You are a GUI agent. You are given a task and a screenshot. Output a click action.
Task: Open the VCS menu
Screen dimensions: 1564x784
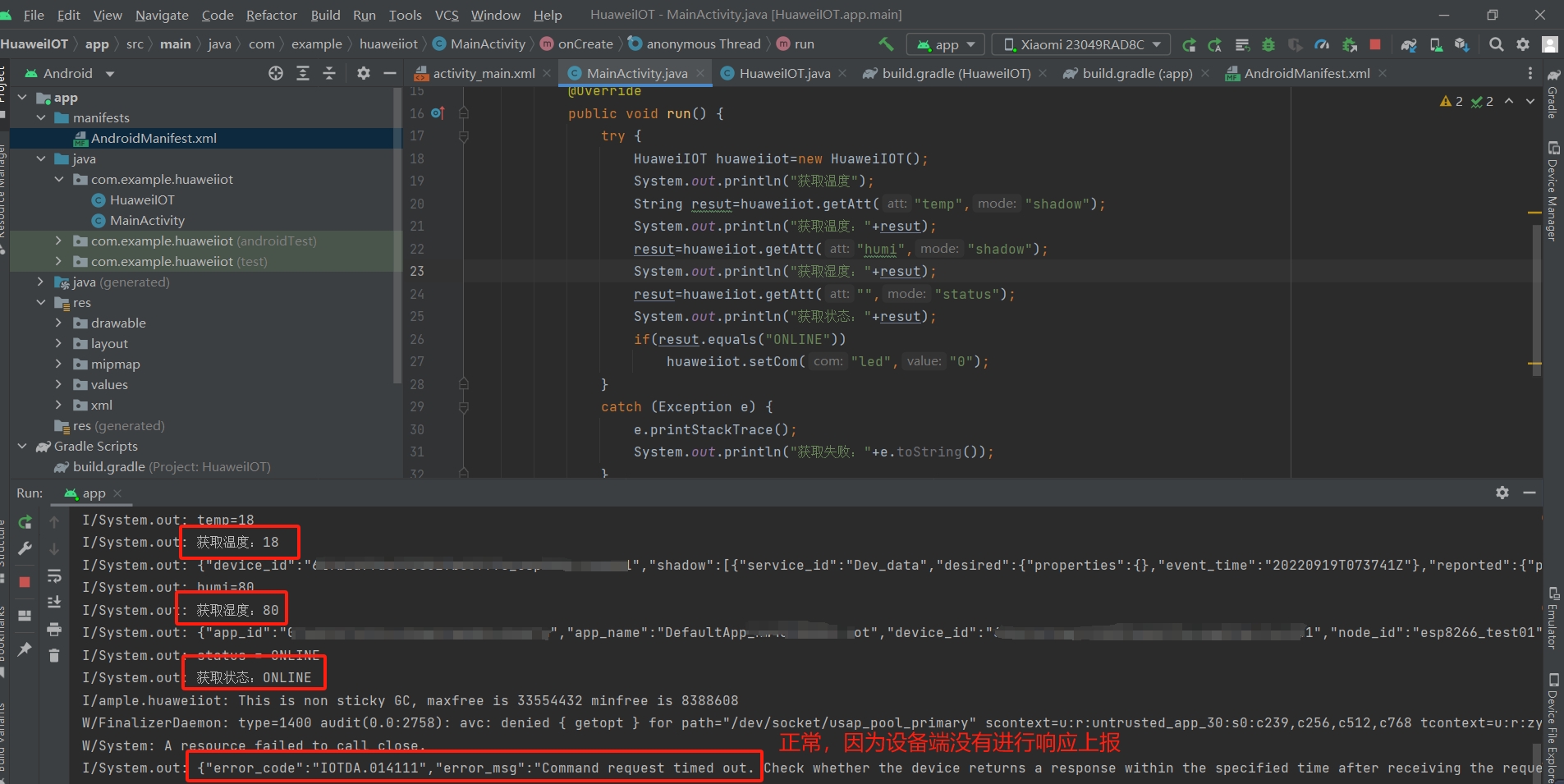[x=447, y=15]
